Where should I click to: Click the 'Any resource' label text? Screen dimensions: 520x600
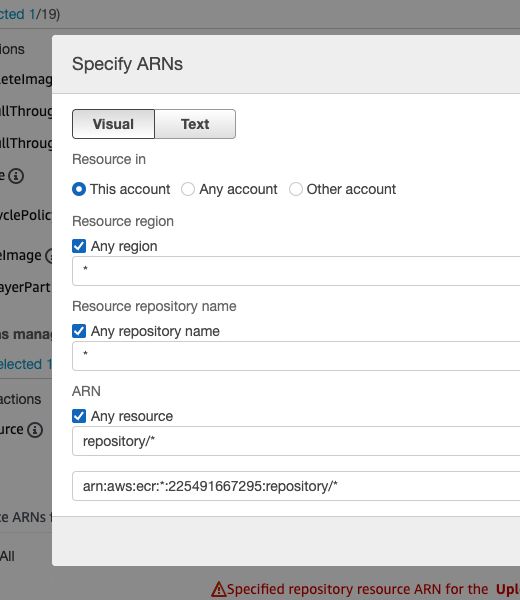coord(132,416)
